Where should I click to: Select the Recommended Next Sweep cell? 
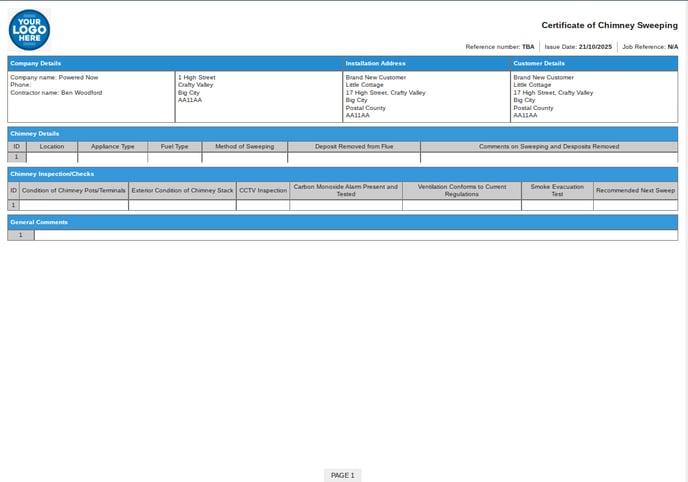click(635, 205)
